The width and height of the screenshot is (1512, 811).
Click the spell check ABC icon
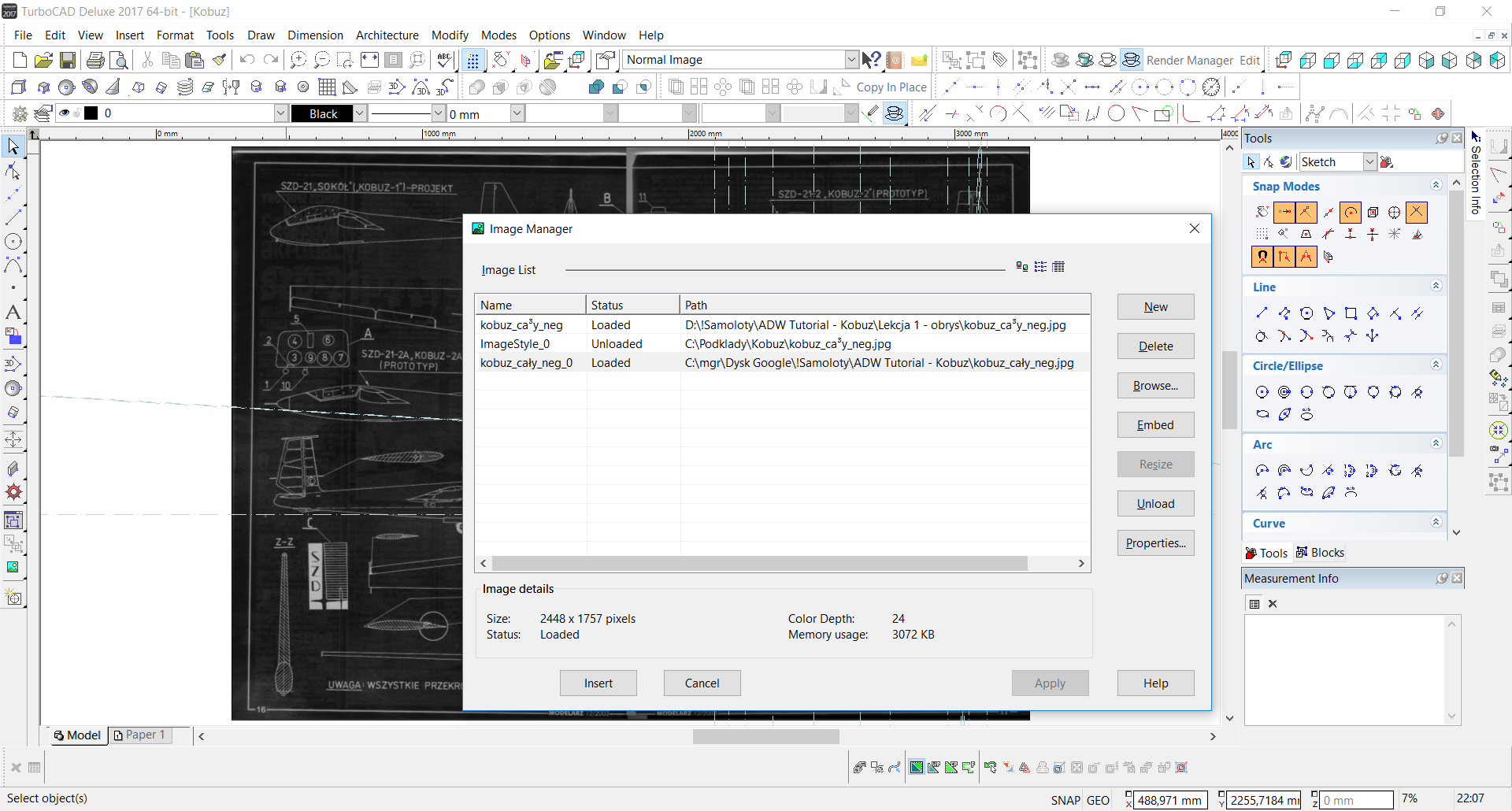[444, 60]
